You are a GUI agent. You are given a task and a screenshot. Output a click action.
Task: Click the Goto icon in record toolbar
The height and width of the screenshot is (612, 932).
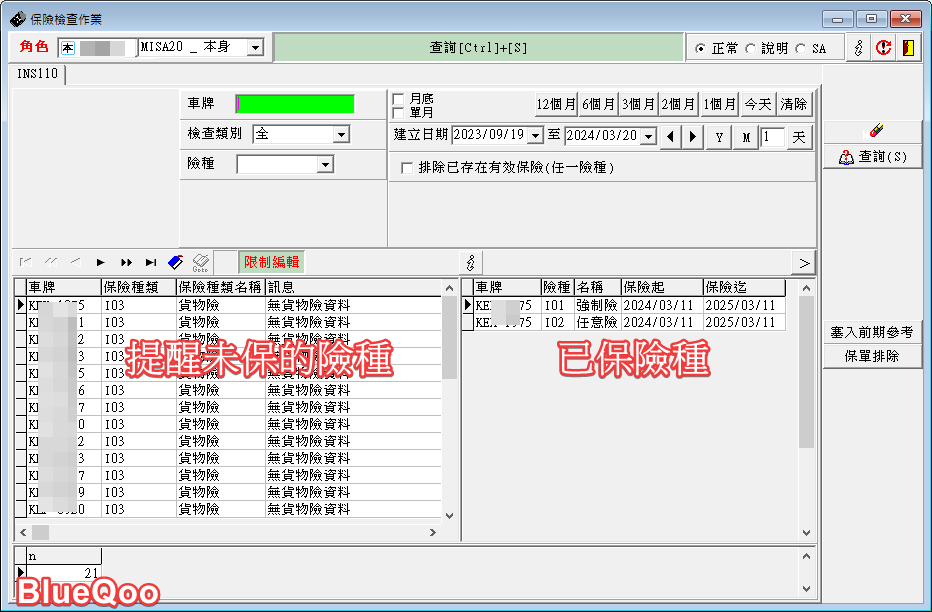click(x=200, y=262)
